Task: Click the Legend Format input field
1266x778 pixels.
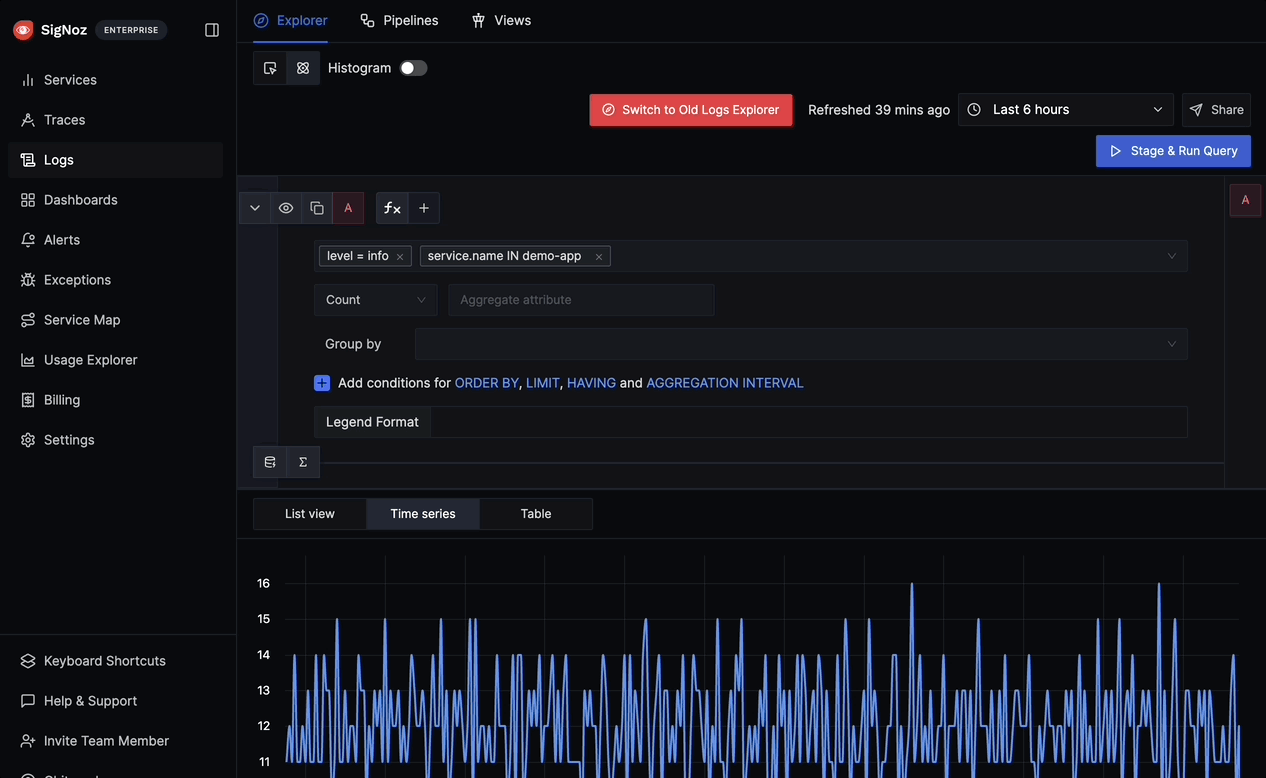Action: [809, 422]
